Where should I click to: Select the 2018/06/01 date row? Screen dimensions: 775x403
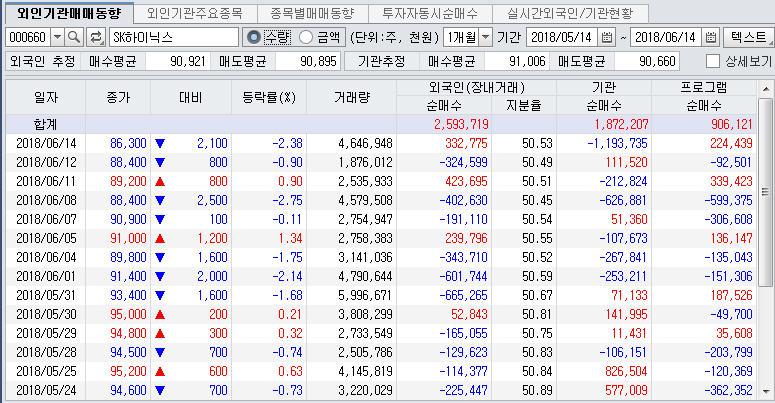coord(381,276)
